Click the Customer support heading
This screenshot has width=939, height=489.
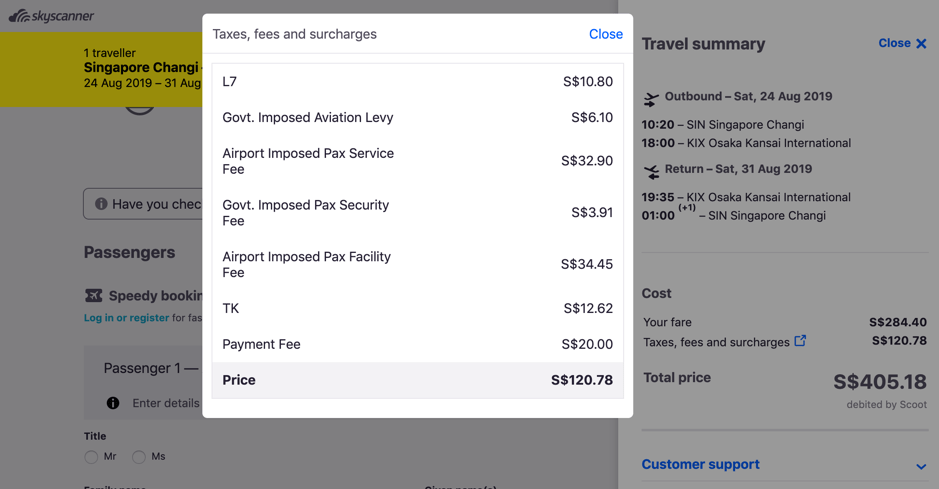[700, 465]
